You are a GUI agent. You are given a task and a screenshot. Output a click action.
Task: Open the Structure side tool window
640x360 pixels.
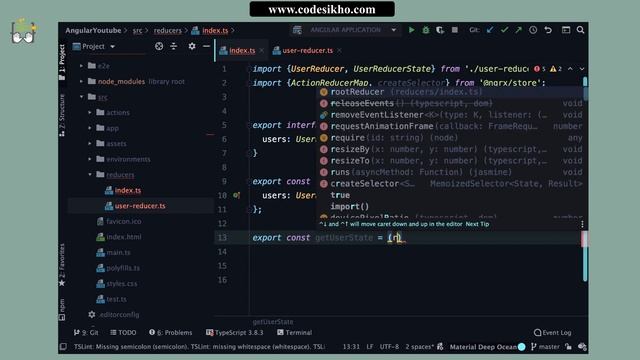[62, 115]
